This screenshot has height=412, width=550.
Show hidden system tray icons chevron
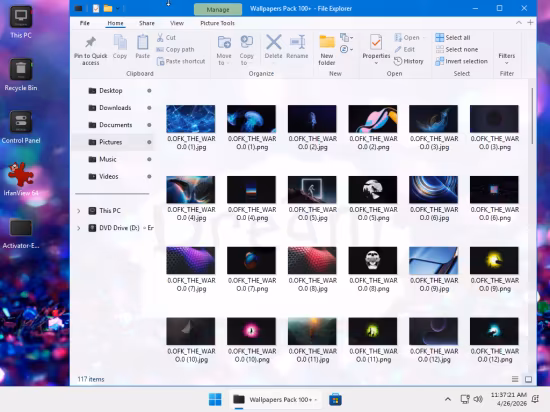(x=448, y=399)
